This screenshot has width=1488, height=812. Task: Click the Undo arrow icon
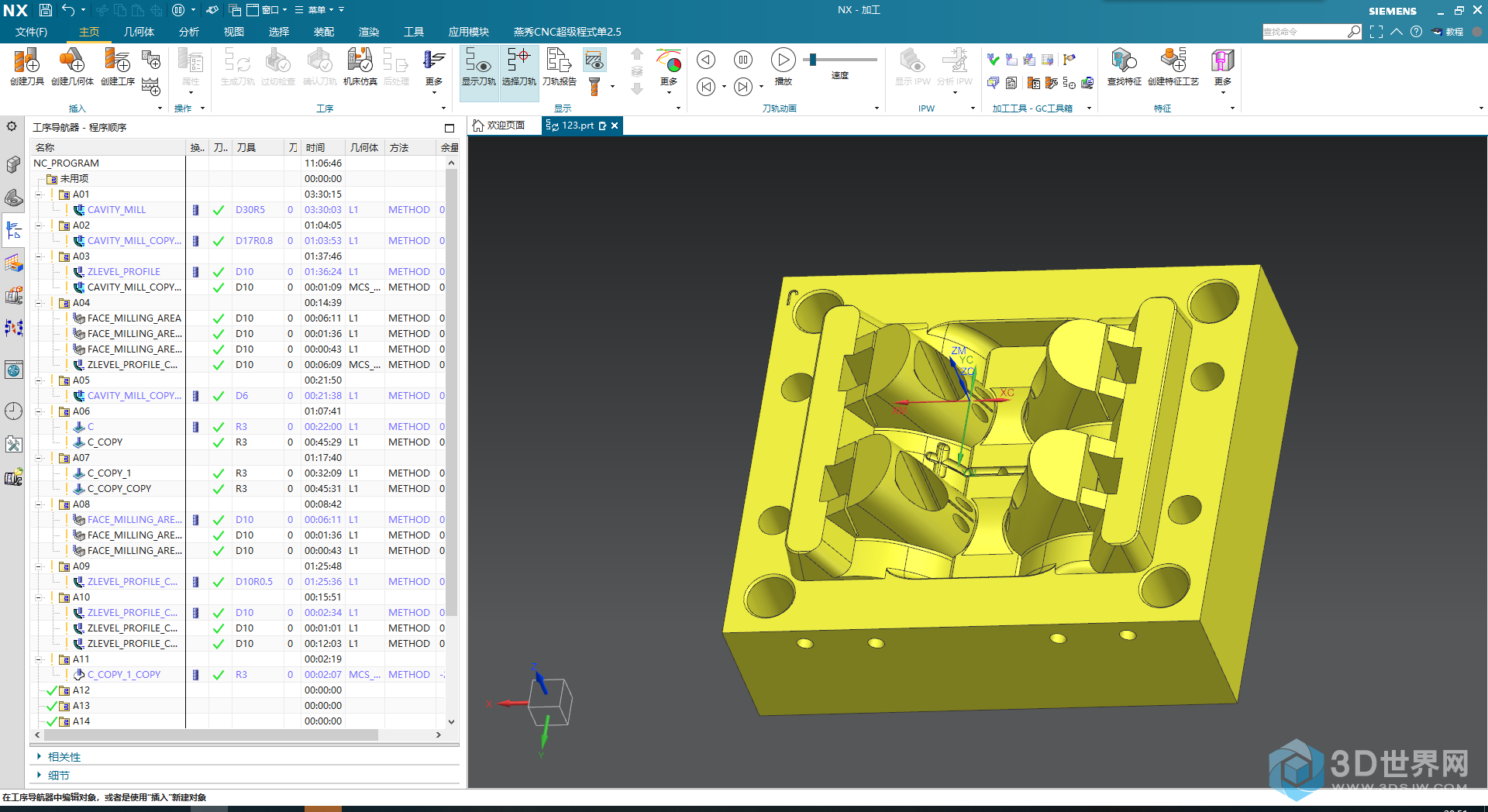click(68, 10)
